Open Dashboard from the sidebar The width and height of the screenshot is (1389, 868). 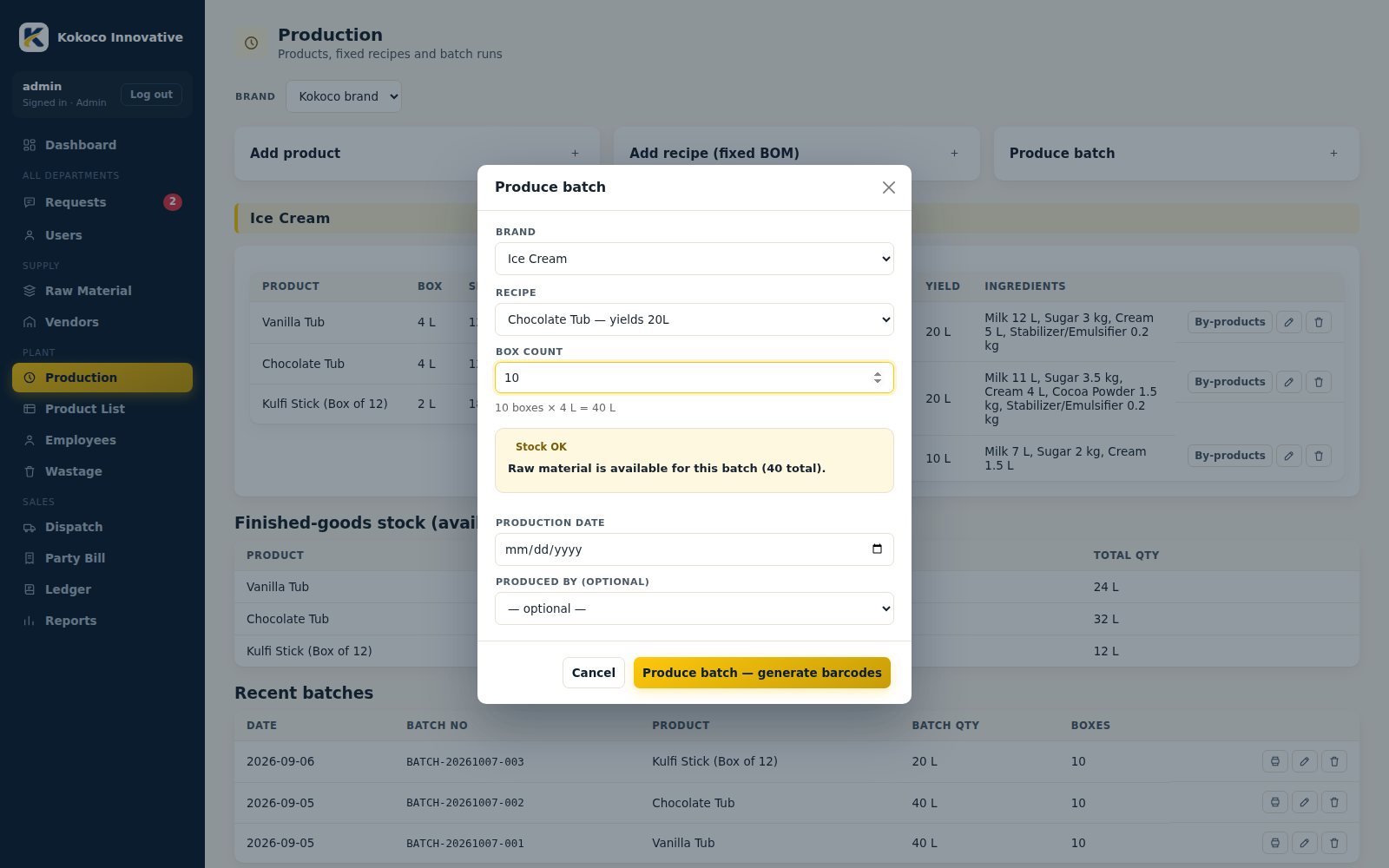pyautogui.click(x=102, y=145)
